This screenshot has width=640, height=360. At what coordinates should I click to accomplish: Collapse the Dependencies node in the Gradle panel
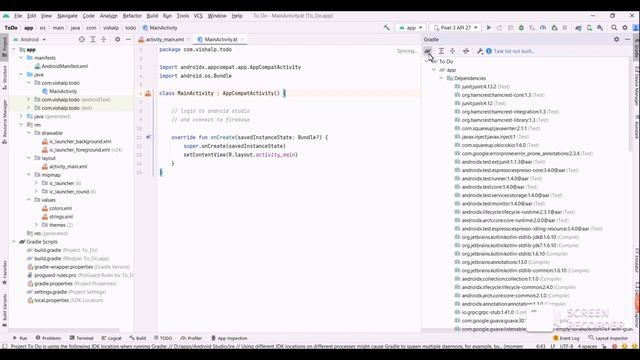pyautogui.click(x=442, y=78)
